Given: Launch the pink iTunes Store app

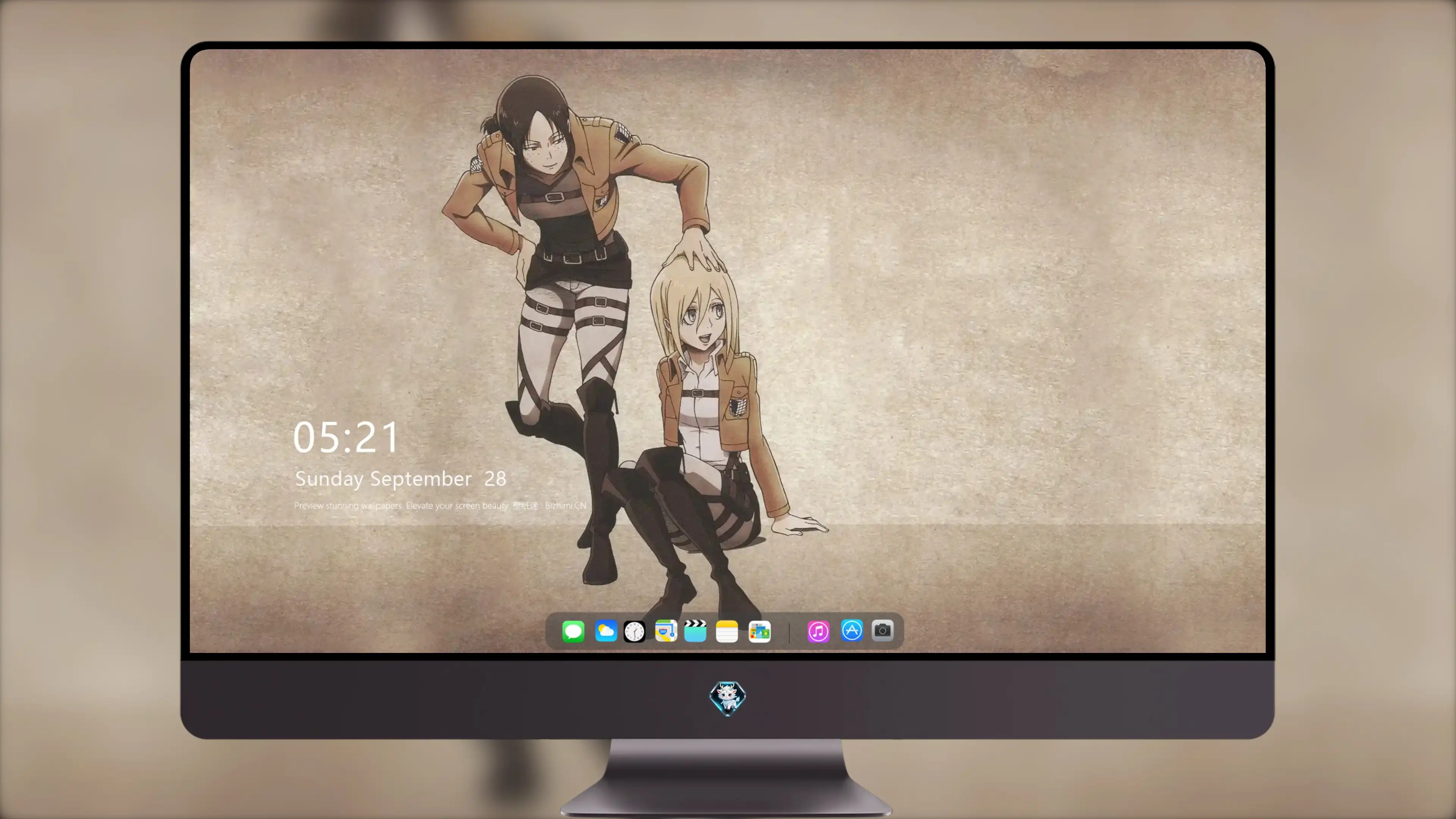Looking at the screenshot, I should pos(819,631).
